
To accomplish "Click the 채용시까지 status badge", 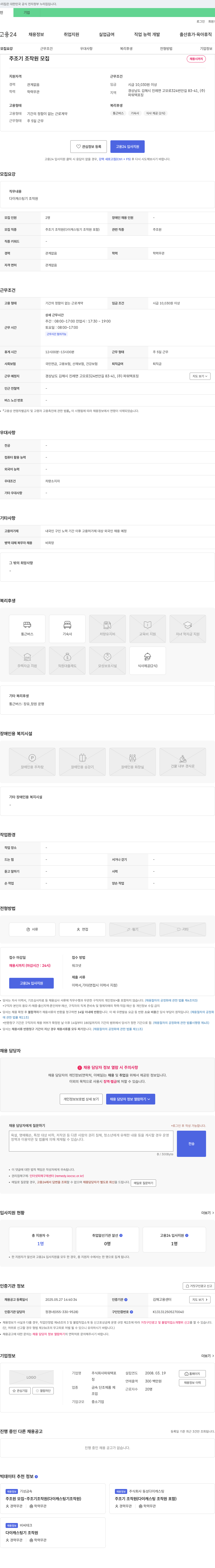I will [x=196, y=59].
